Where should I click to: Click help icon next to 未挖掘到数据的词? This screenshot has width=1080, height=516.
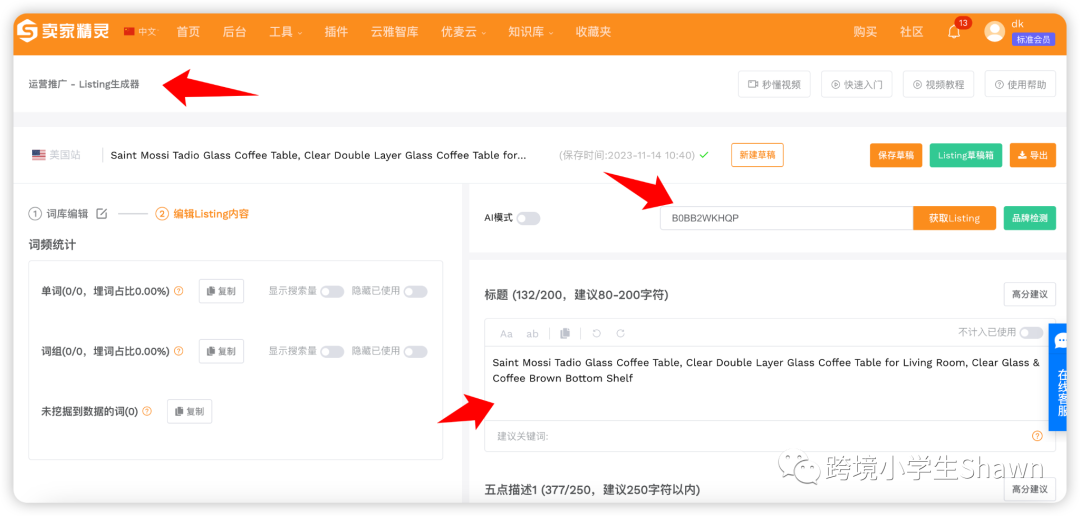147,411
